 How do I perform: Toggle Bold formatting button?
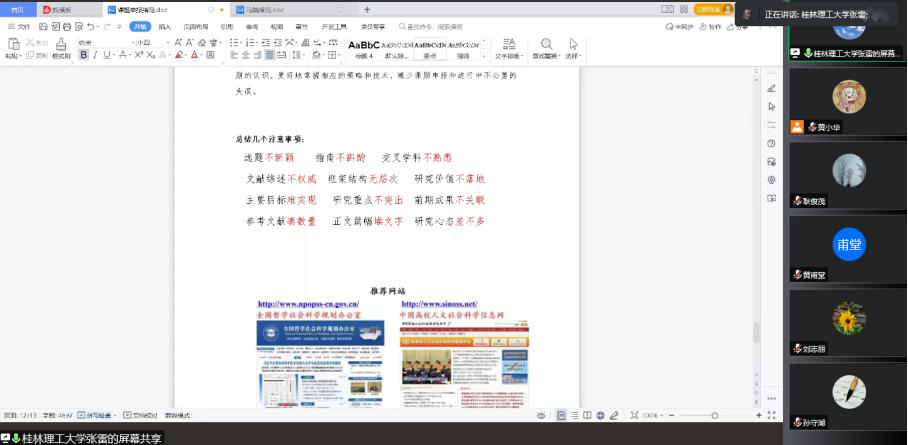82,56
